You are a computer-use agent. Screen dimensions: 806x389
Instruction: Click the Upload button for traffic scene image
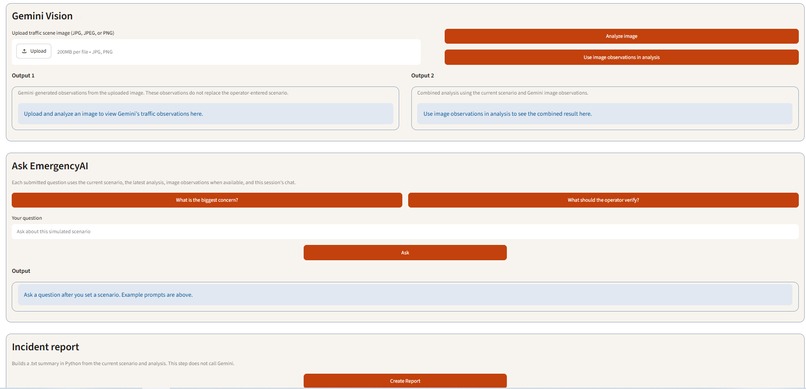(x=34, y=51)
